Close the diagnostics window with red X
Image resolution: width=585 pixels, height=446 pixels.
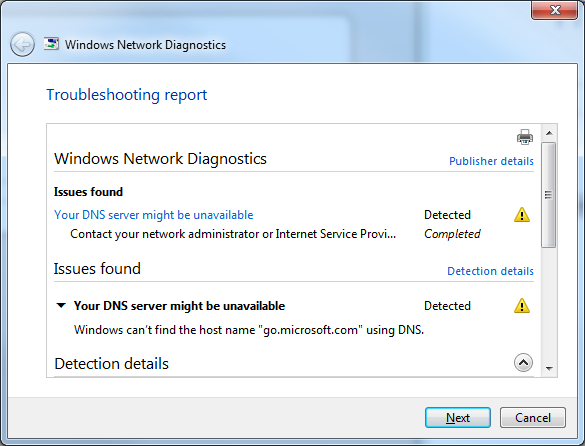[x=555, y=10]
